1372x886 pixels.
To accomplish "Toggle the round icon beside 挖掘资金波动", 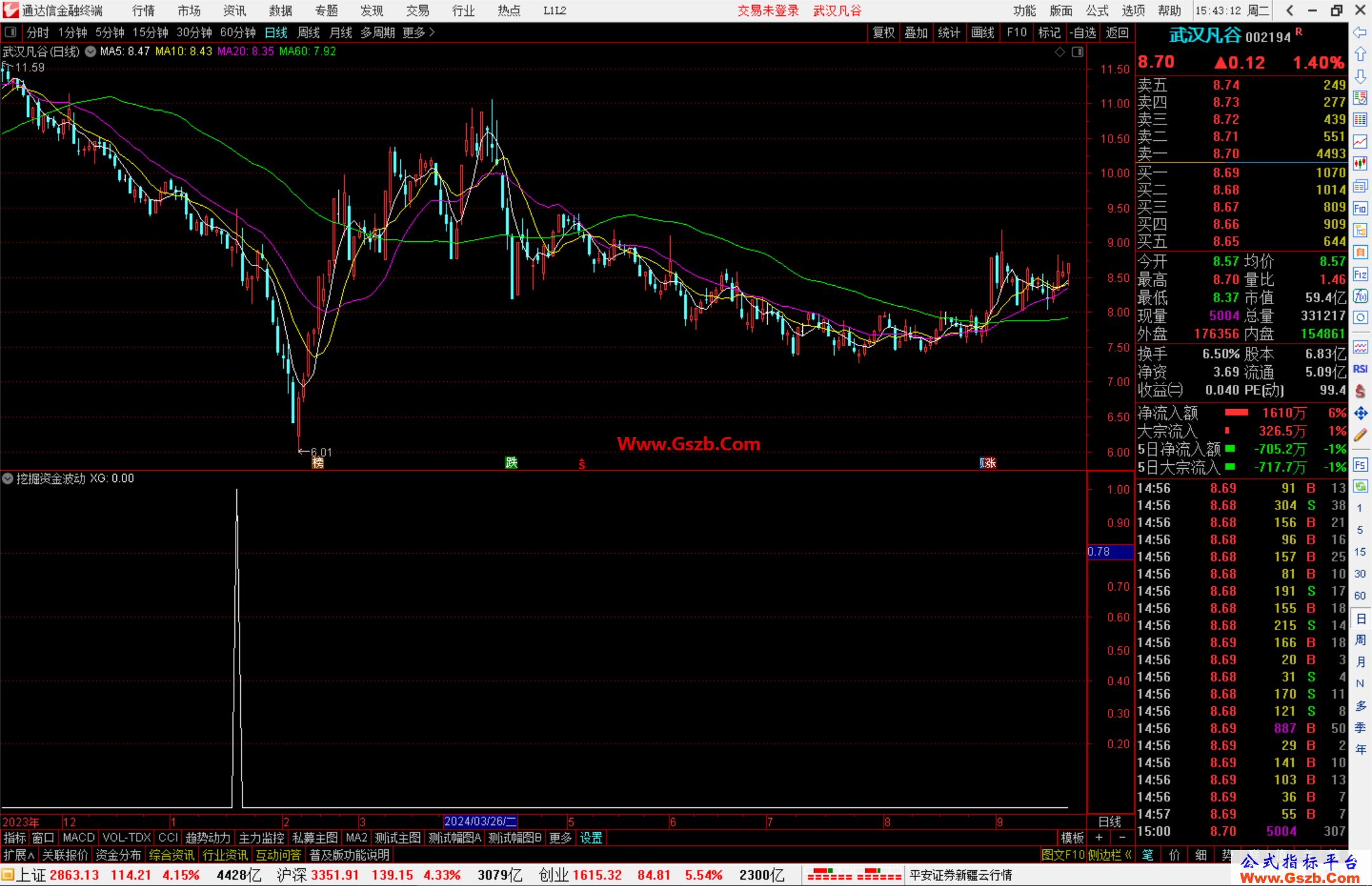I will coord(8,478).
